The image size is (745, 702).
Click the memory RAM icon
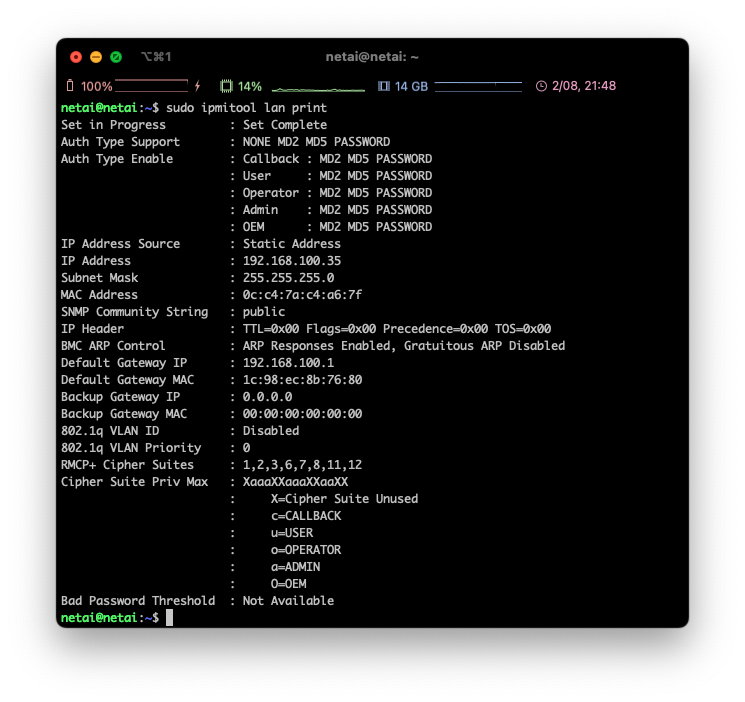[384, 86]
